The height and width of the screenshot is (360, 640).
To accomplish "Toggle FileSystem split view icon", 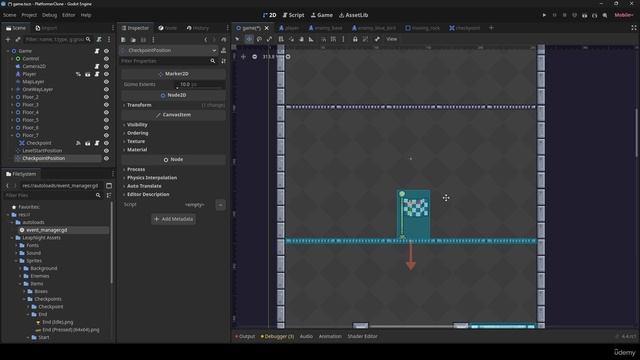I will pyautogui.click(x=109, y=186).
